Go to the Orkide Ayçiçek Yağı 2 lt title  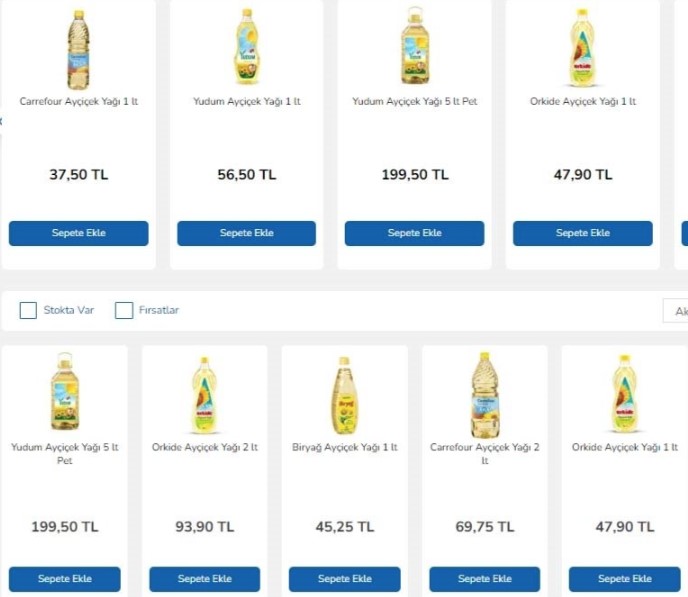[204, 447]
